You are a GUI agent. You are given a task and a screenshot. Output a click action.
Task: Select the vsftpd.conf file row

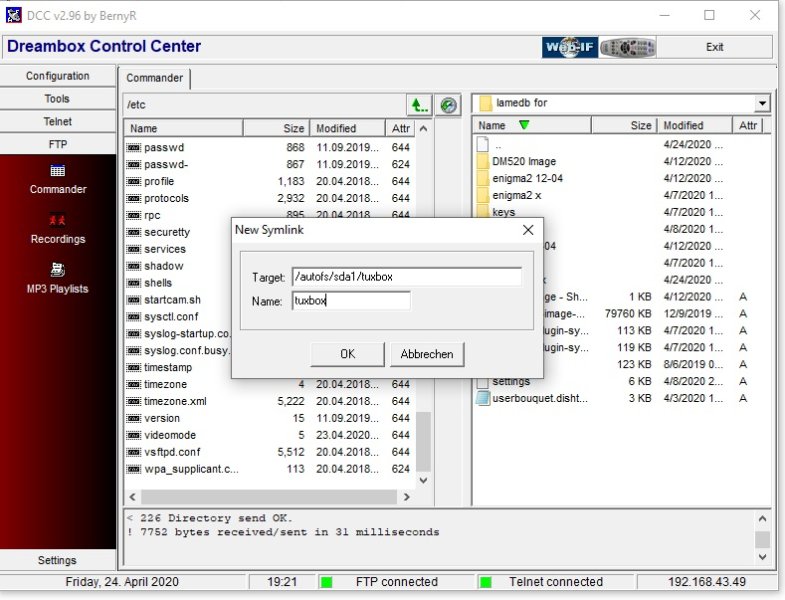pyautogui.click(x=269, y=452)
